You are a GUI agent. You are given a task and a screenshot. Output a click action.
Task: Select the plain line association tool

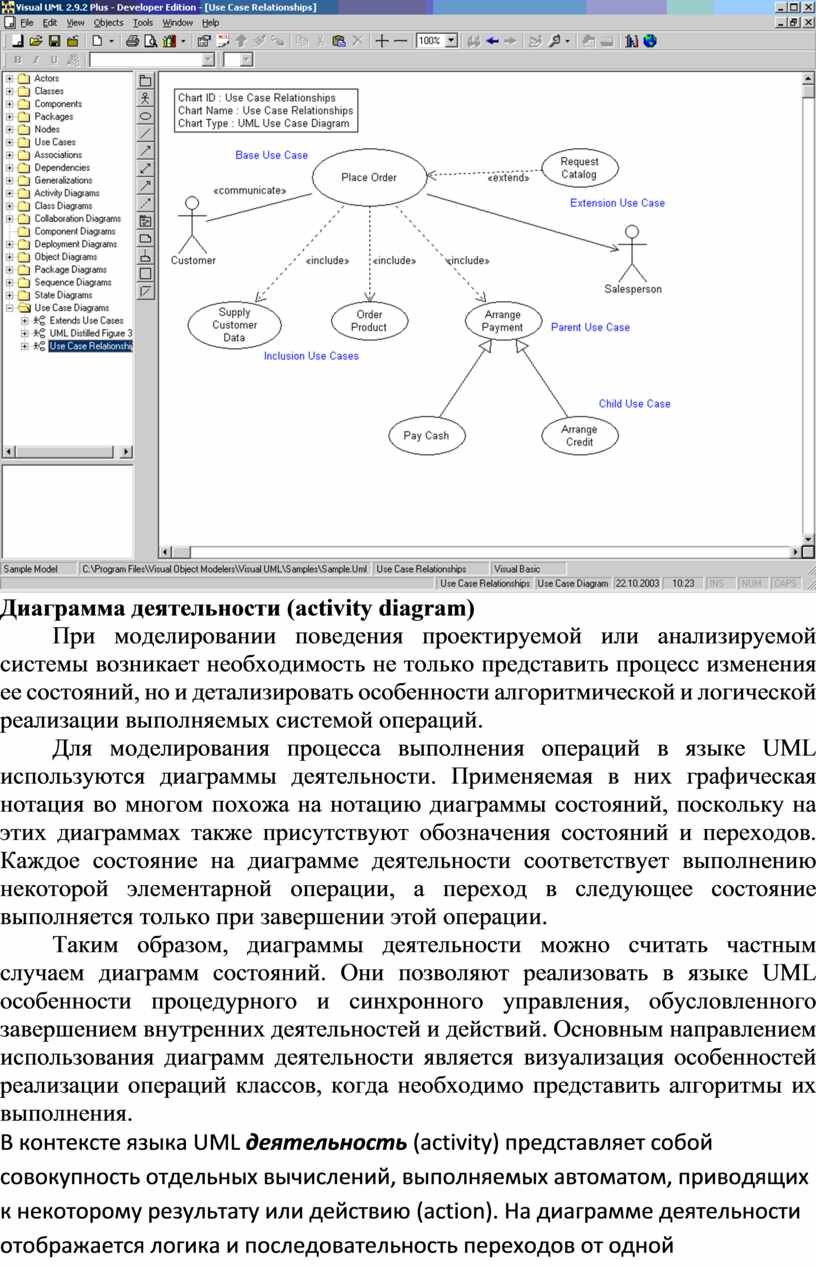point(146,133)
